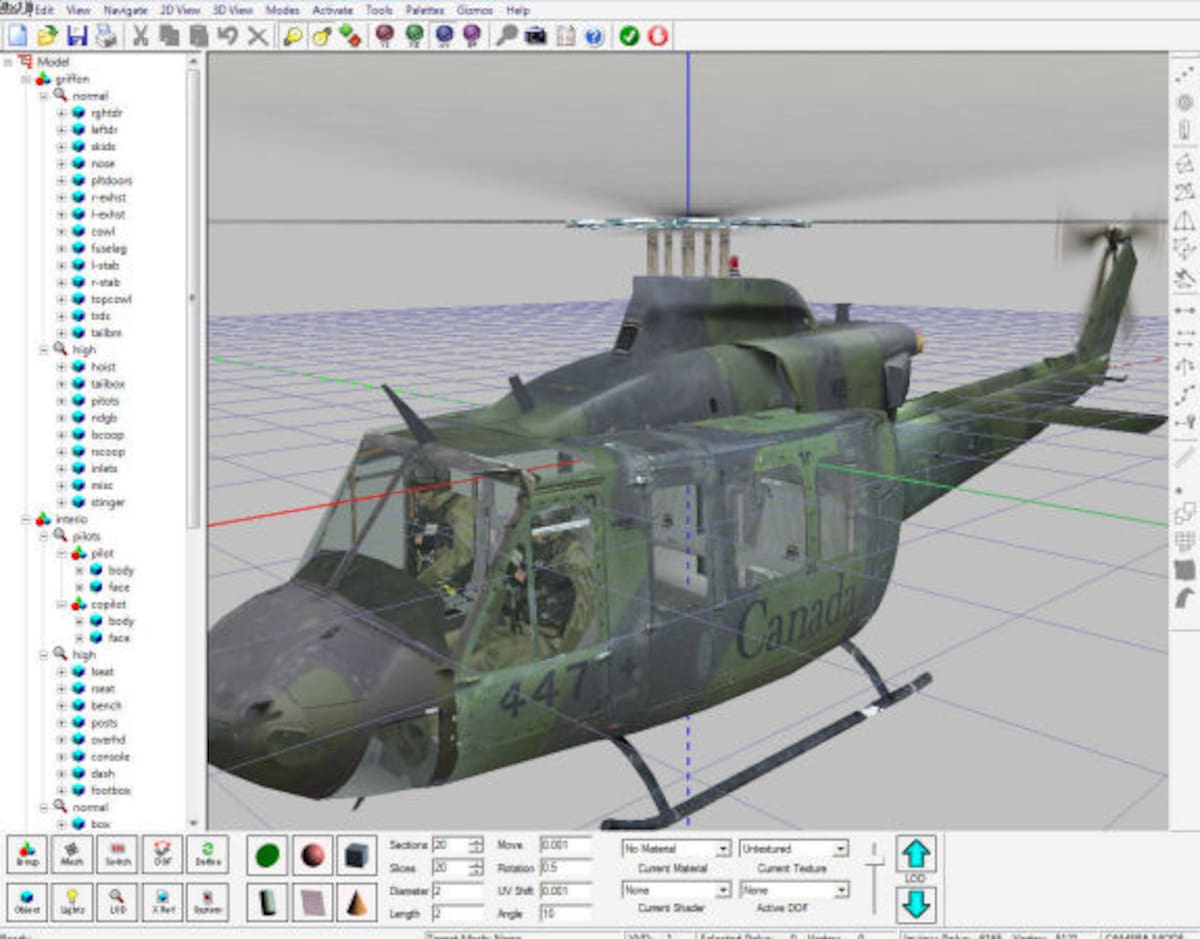Open the 3D View menu
Screen dimensions: 1200x939
tap(233, 10)
